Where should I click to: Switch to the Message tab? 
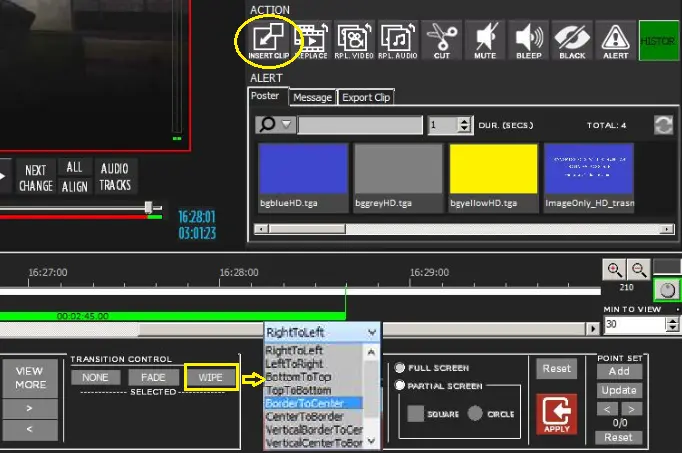click(x=312, y=98)
